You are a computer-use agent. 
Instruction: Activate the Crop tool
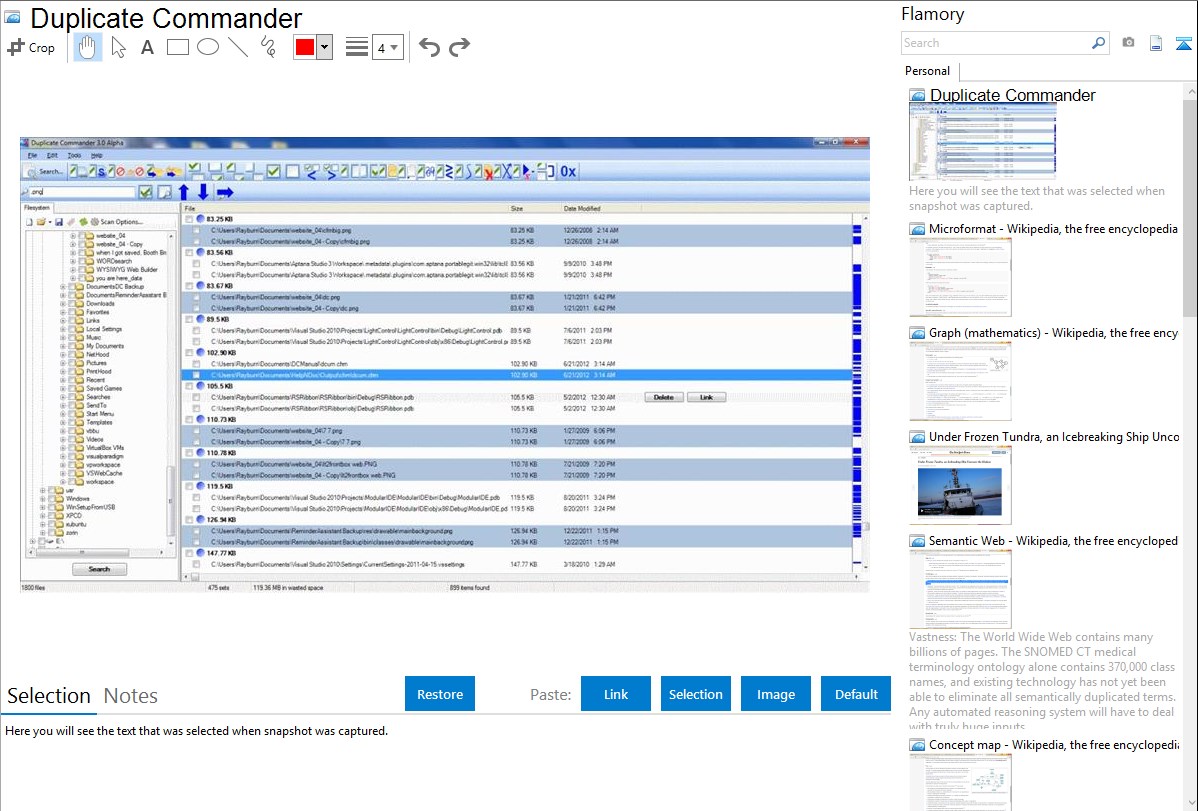tap(31, 47)
